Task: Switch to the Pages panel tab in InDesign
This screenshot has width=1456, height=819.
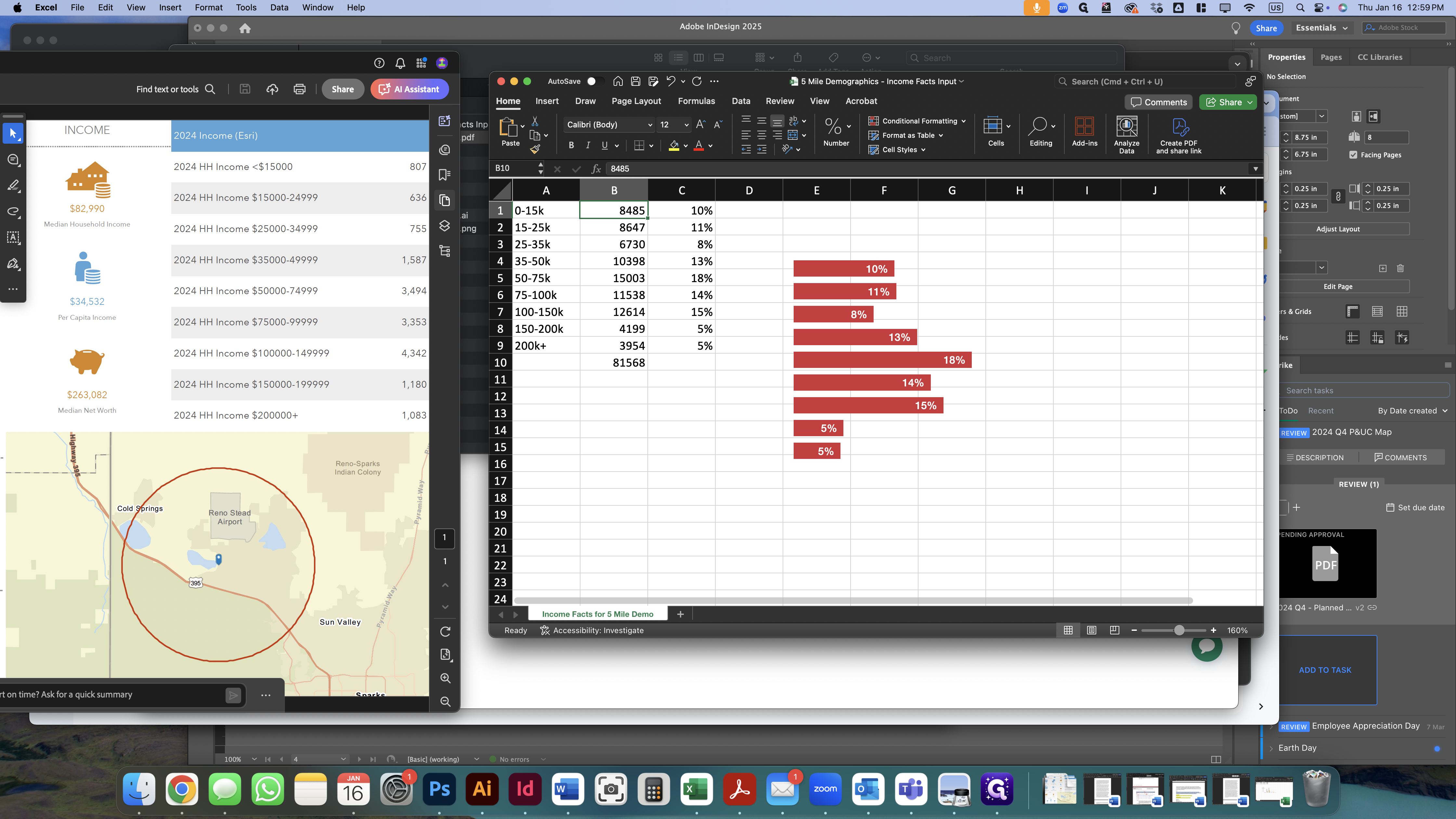Action: (1331, 57)
